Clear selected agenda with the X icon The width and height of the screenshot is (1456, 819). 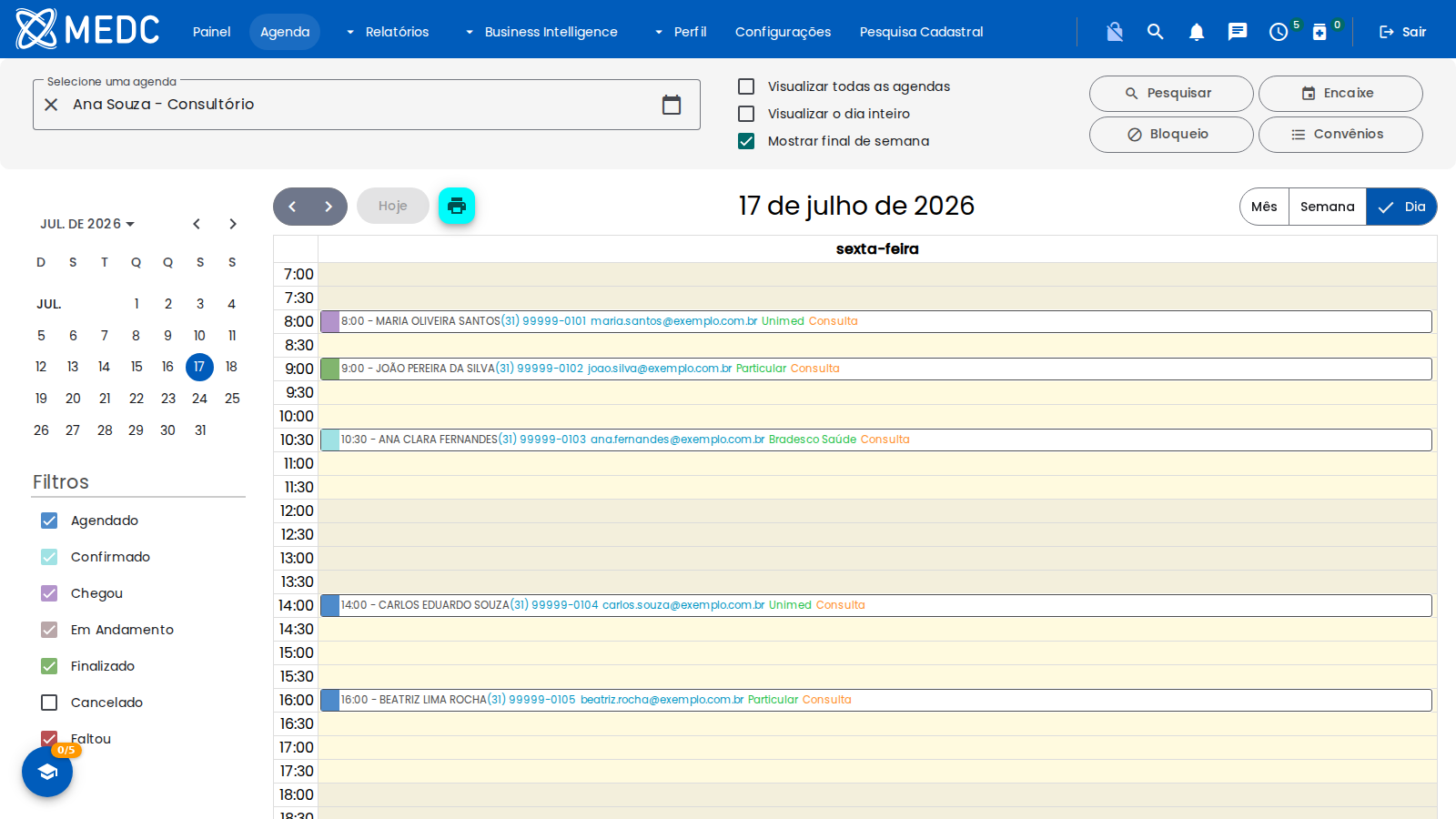pyautogui.click(x=52, y=105)
